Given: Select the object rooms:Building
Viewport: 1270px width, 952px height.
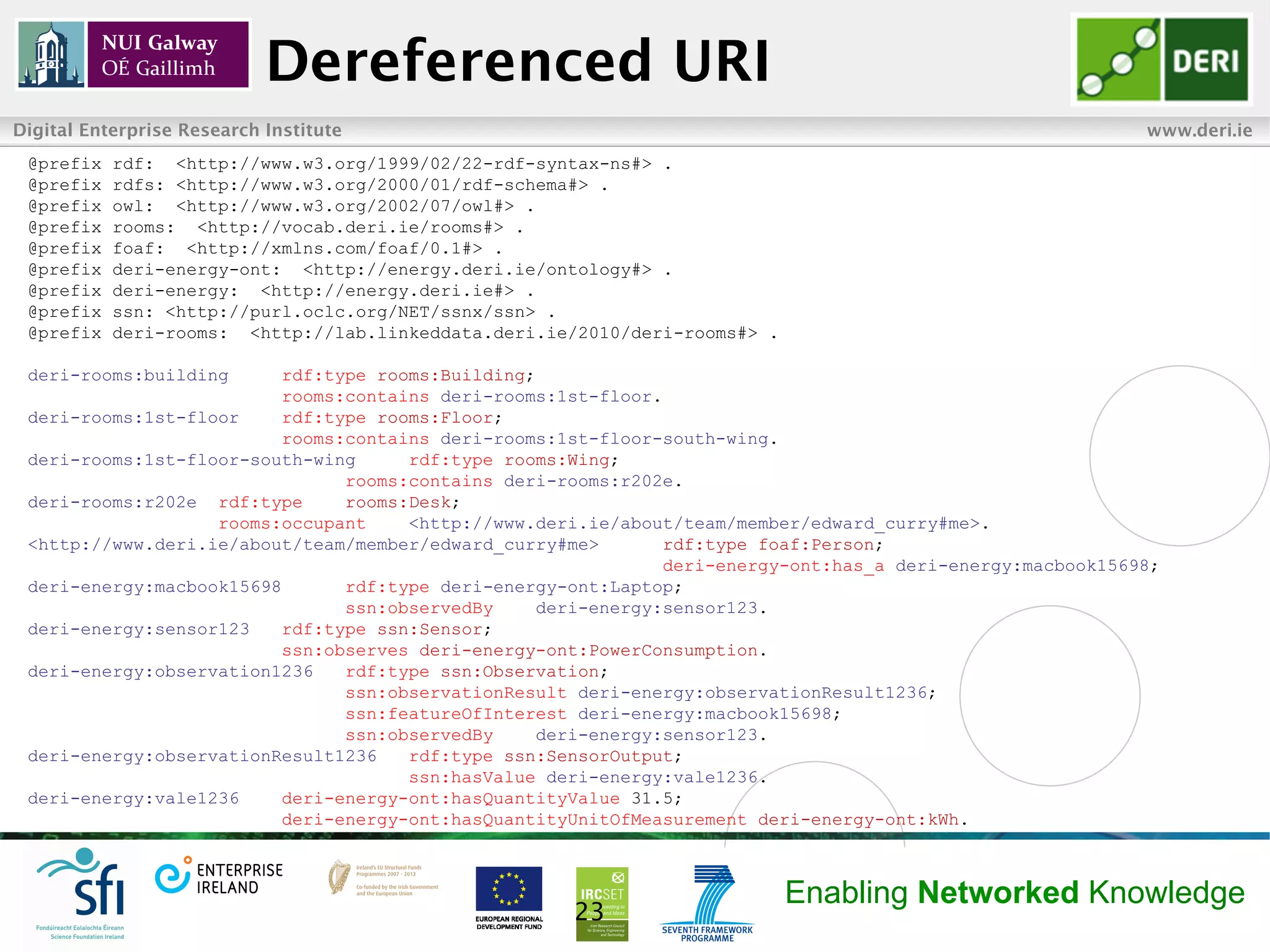Looking at the screenshot, I should tap(451, 376).
